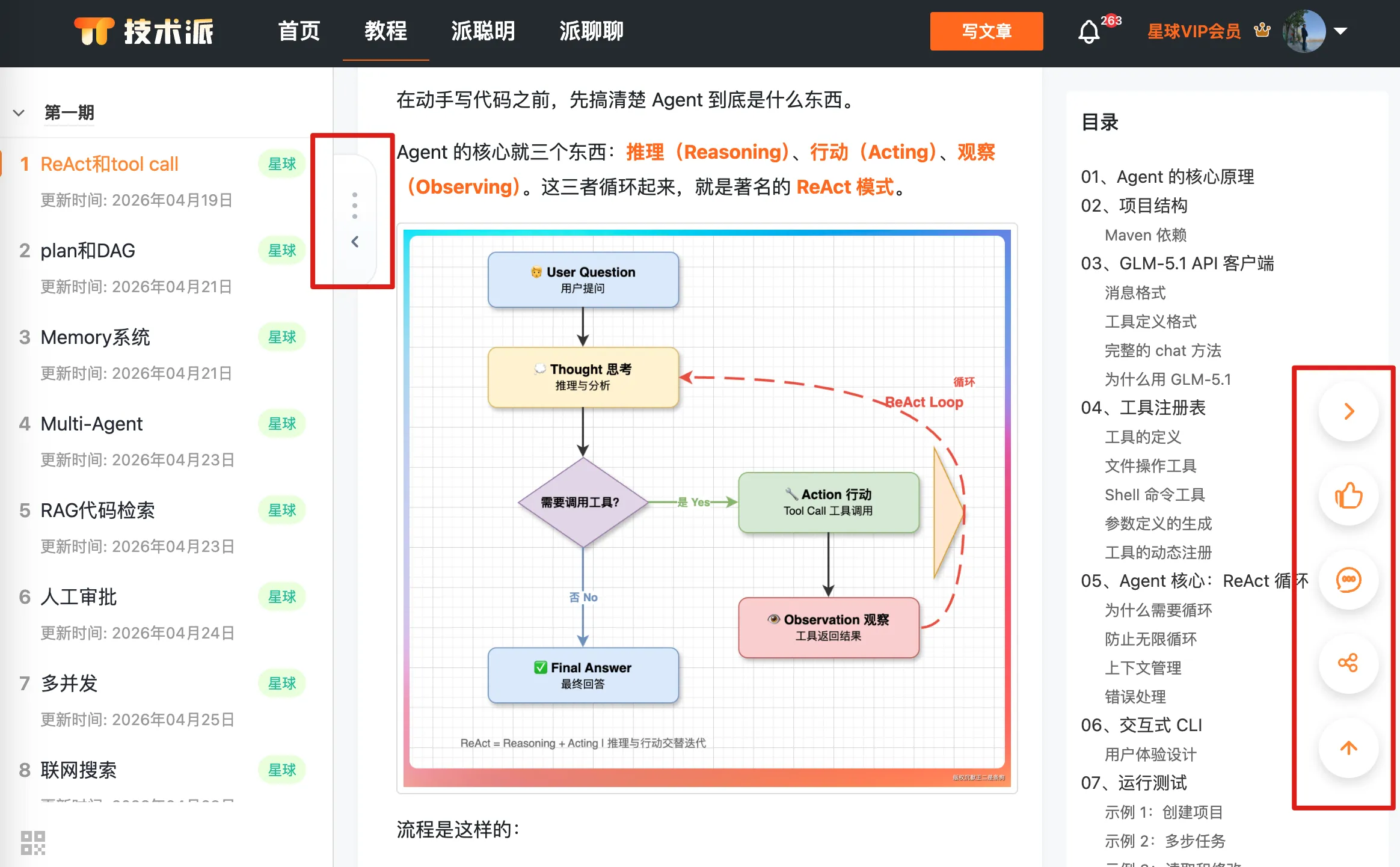Click the QR code icon

(x=33, y=842)
